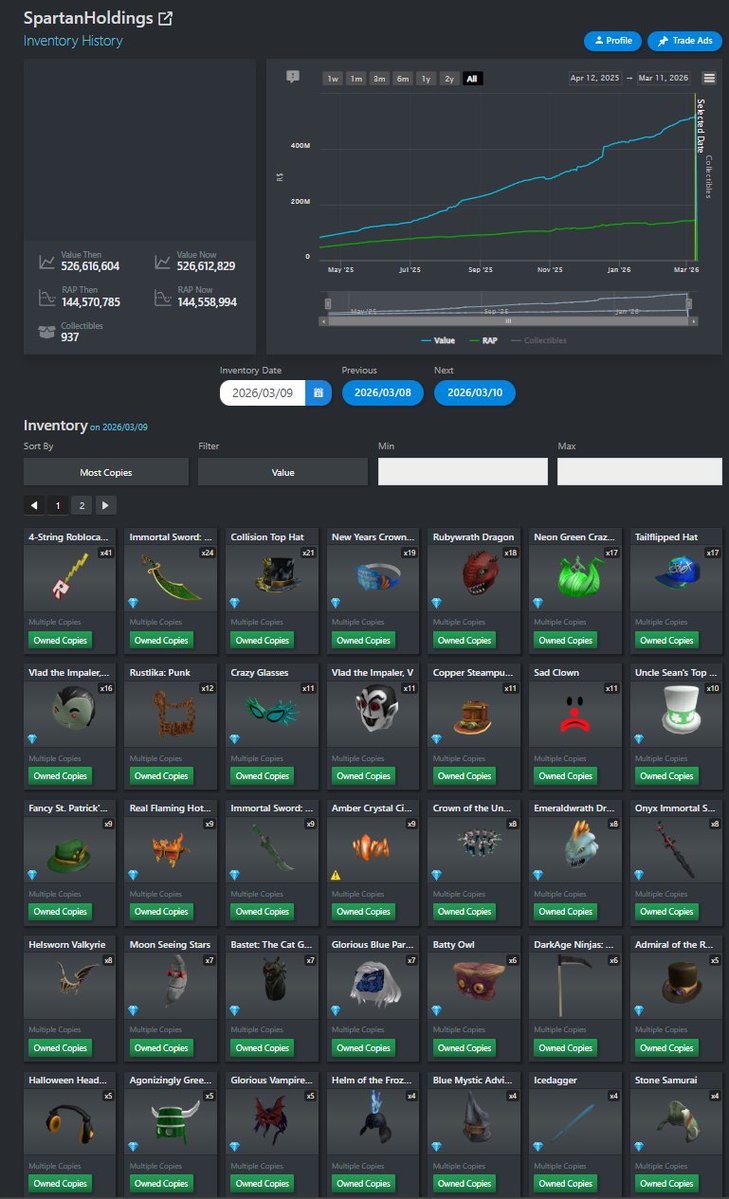Toggle the Collectibles series in chart legend
Viewport: 729px width, 1199px height.
click(539, 340)
